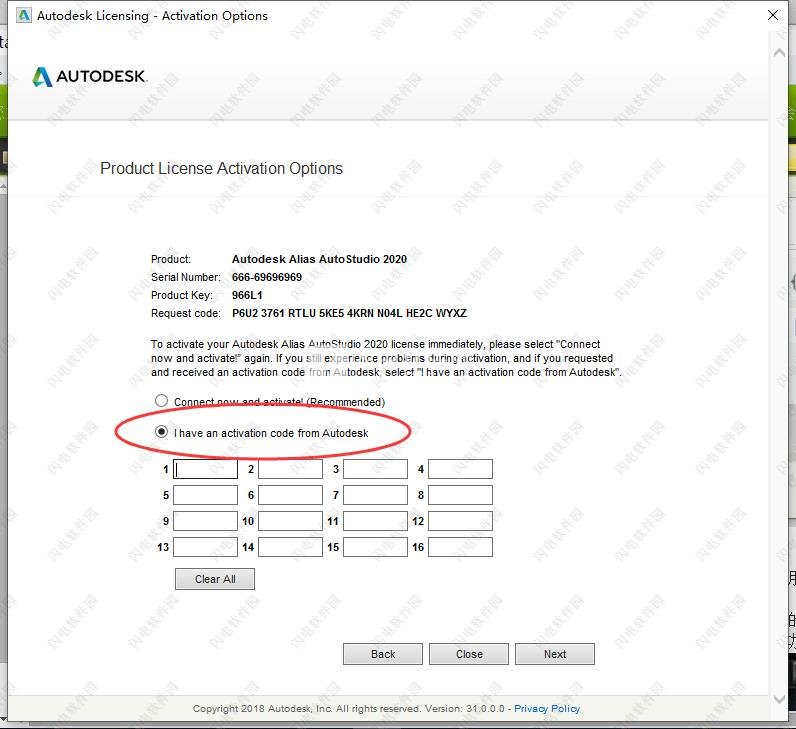Click product name Autodesk Alias AutoStudio 2020
This screenshot has height=729, width=796.
point(319,259)
